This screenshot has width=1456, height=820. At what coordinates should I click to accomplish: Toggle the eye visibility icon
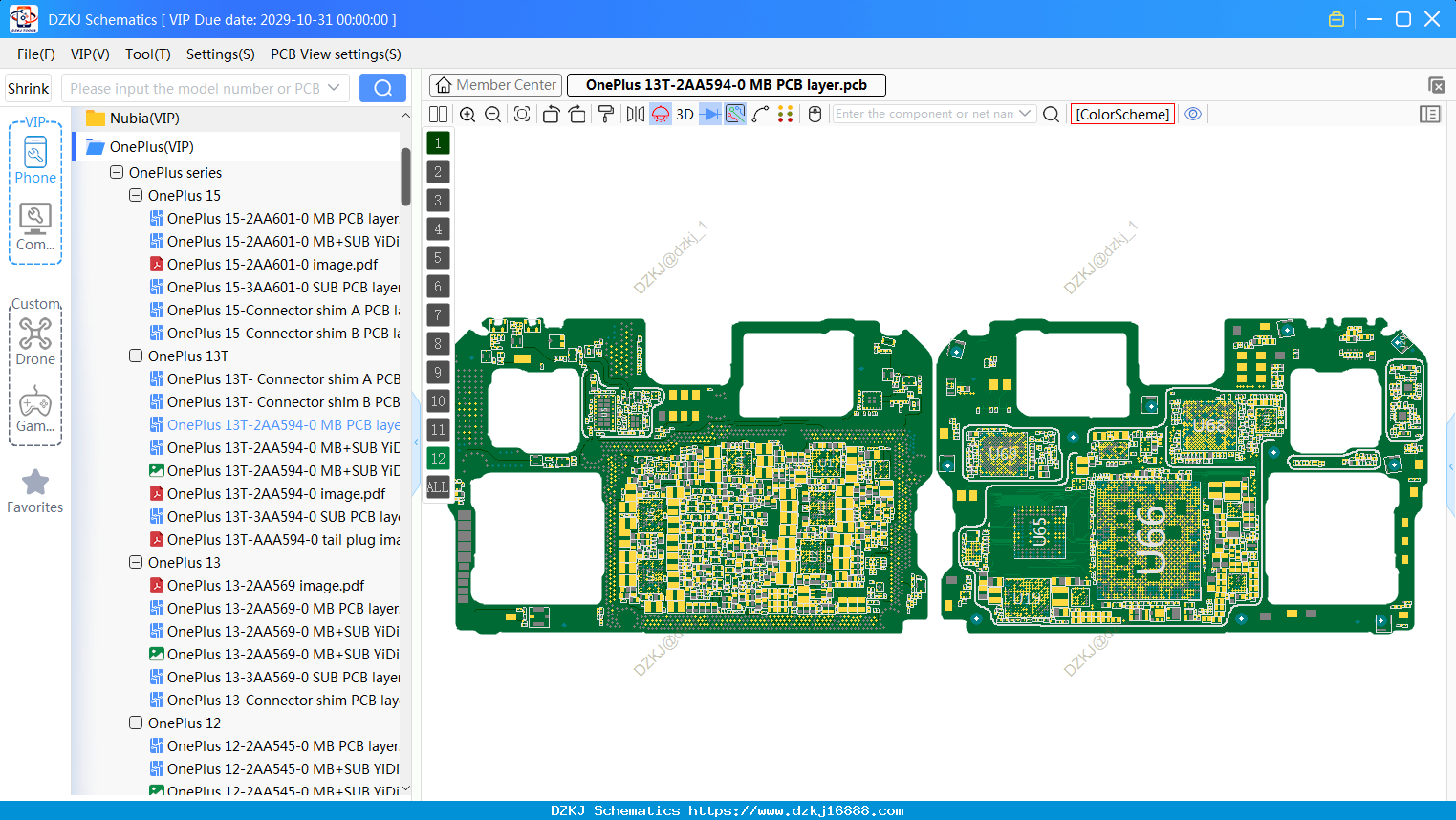pyautogui.click(x=1193, y=114)
